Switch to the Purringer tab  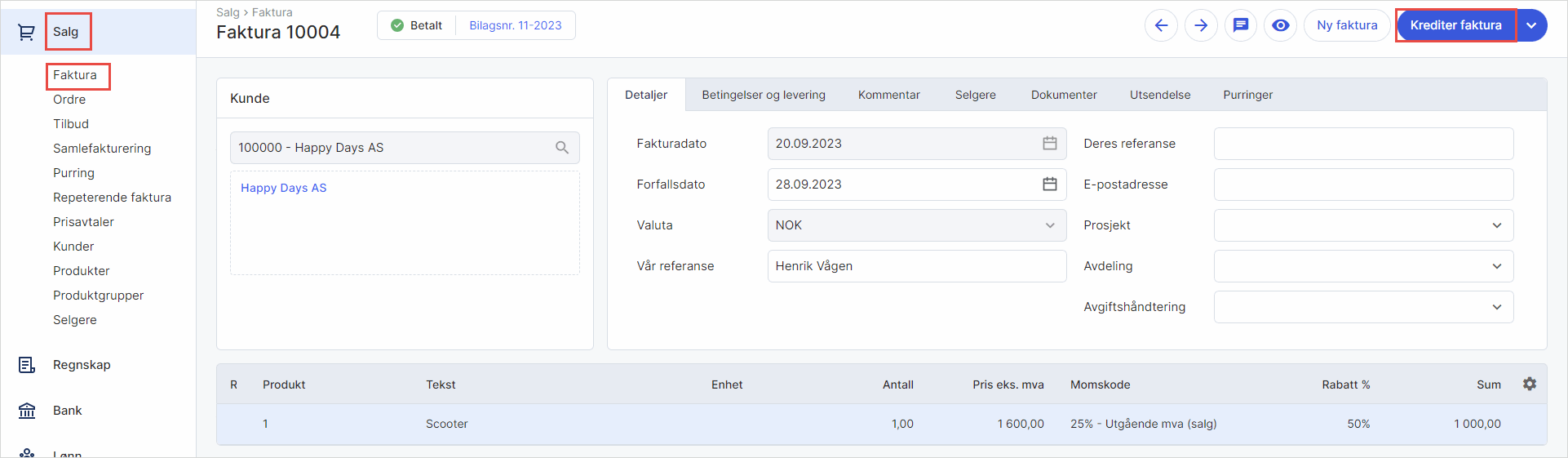[1247, 95]
